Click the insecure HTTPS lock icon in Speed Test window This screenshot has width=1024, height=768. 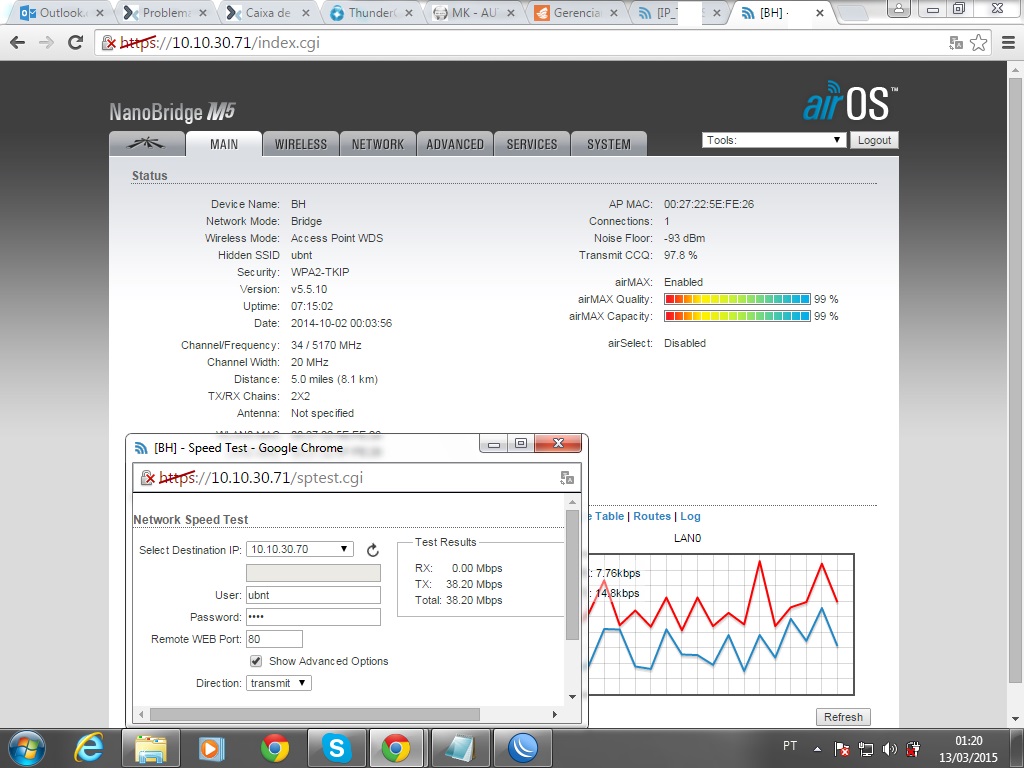[148, 478]
